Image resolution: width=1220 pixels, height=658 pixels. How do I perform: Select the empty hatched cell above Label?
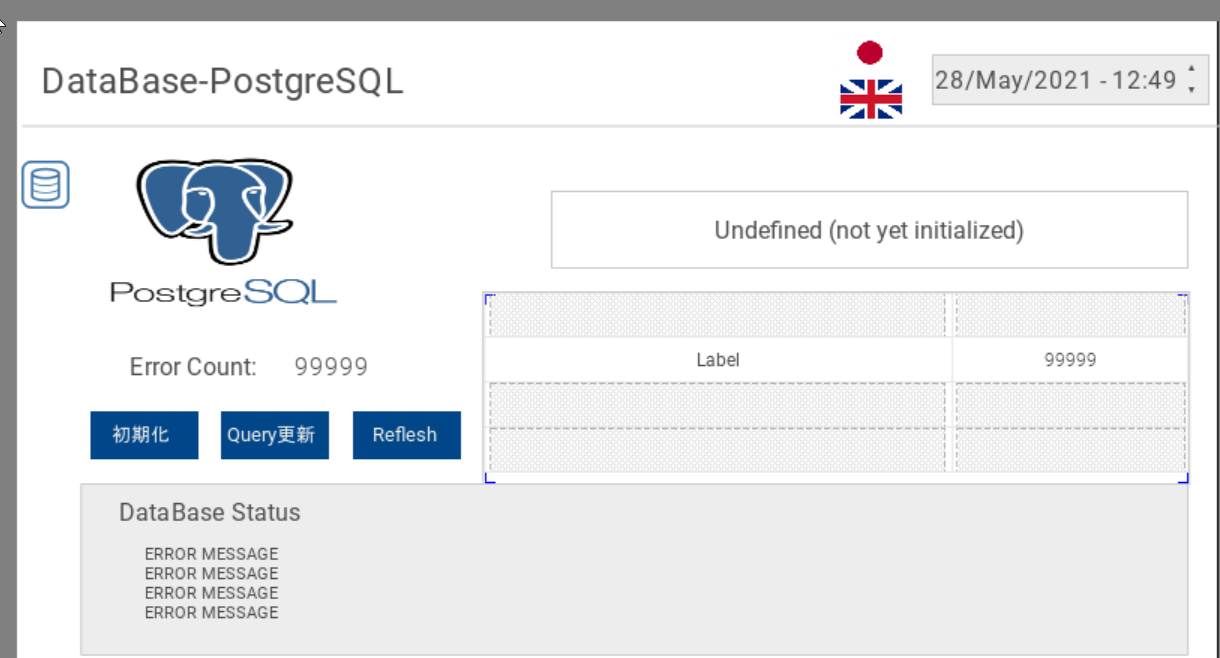(x=717, y=316)
